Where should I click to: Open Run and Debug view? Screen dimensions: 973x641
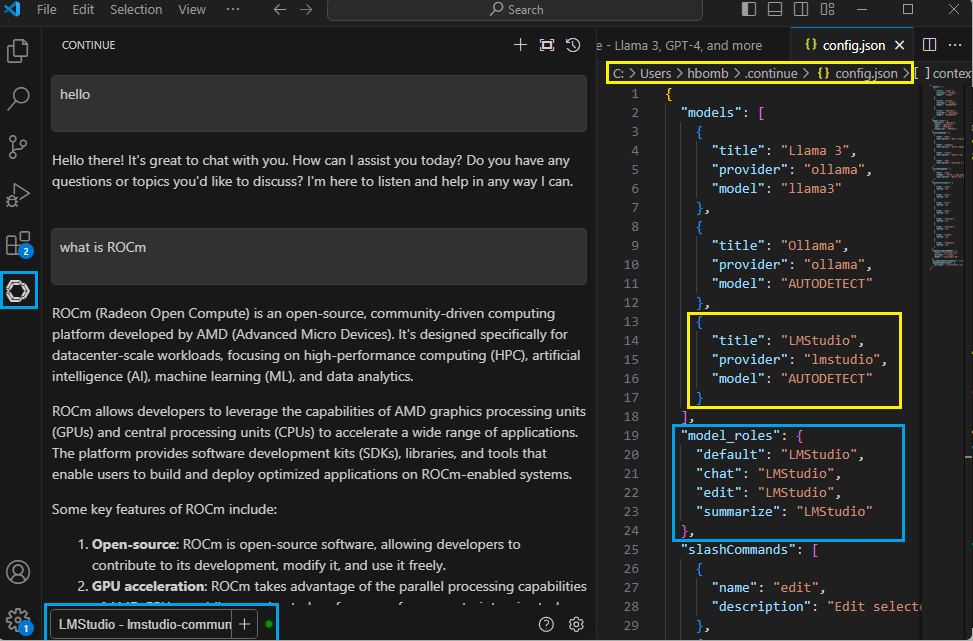click(x=18, y=195)
